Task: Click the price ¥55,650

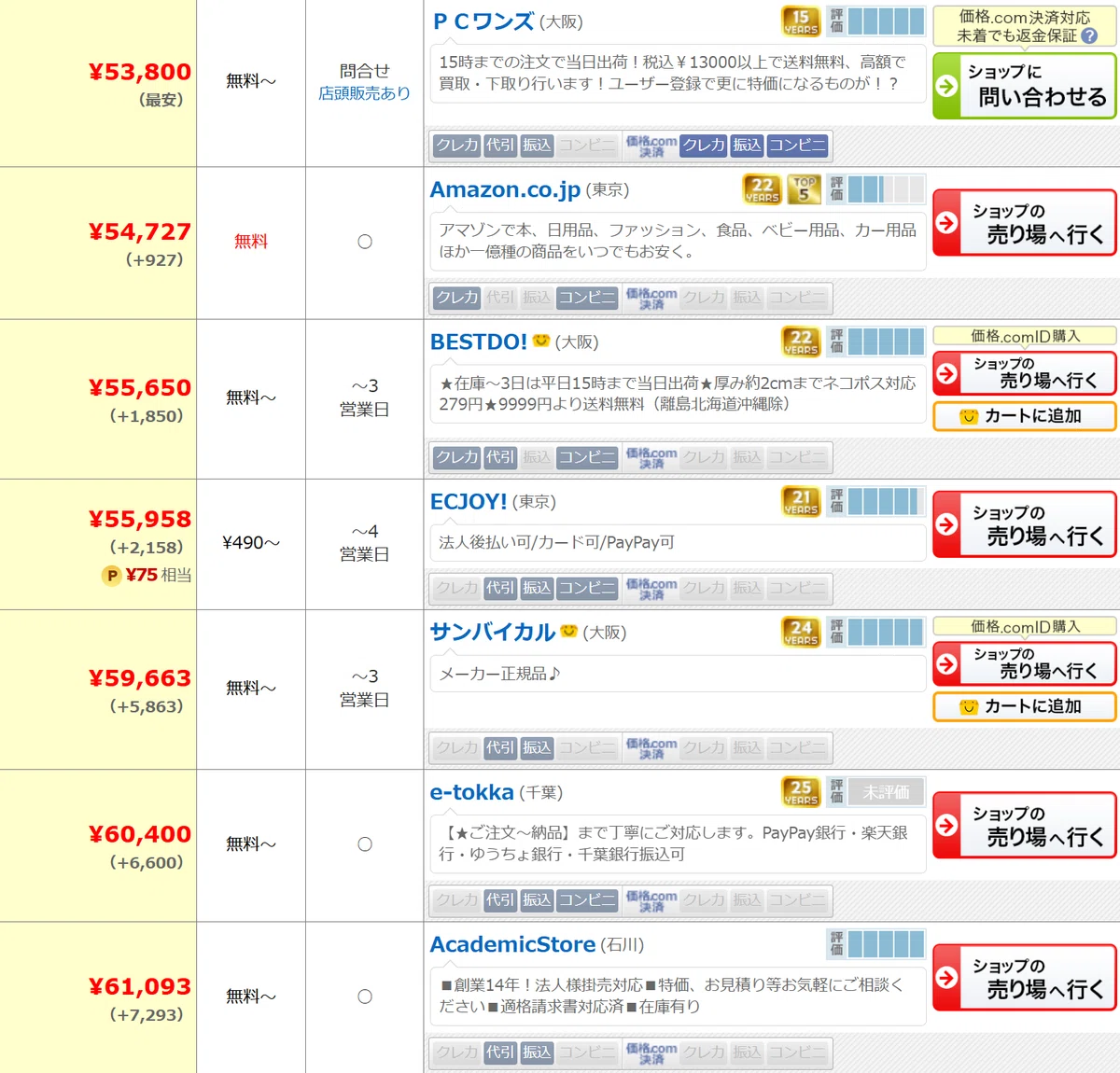Action: coord(140,387)
